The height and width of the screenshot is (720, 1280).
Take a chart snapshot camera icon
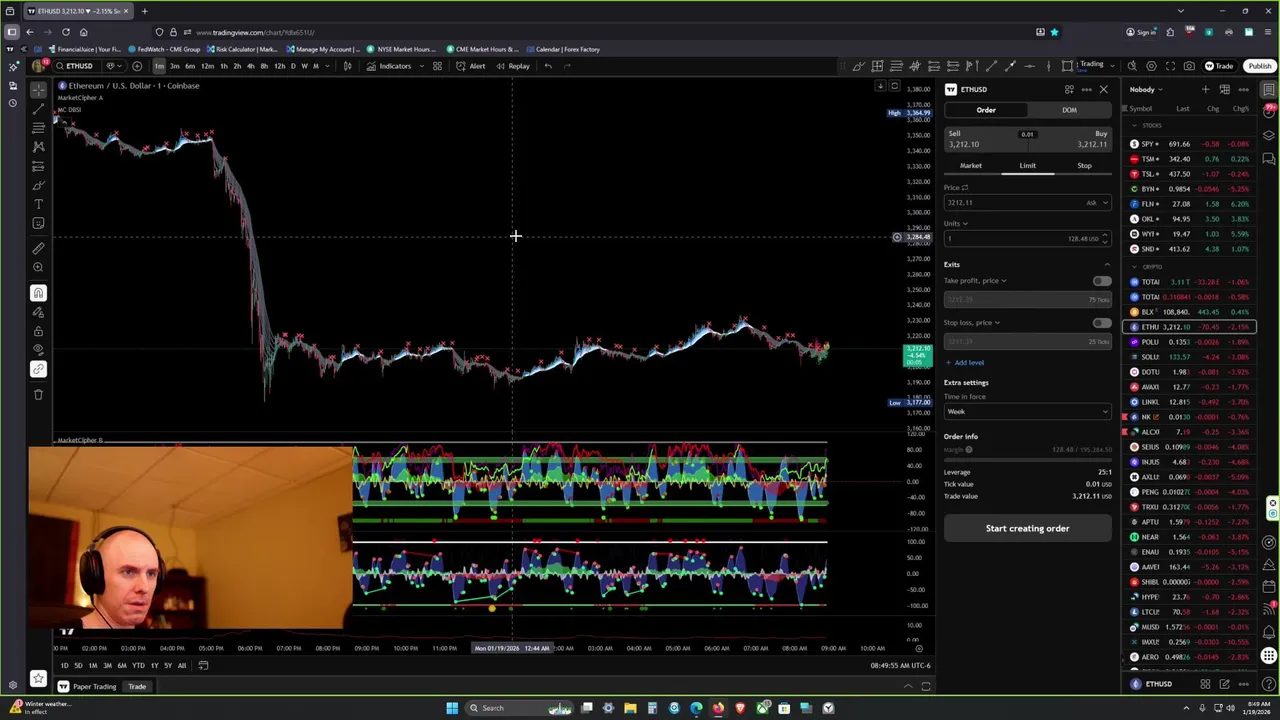coord(1189,66)
